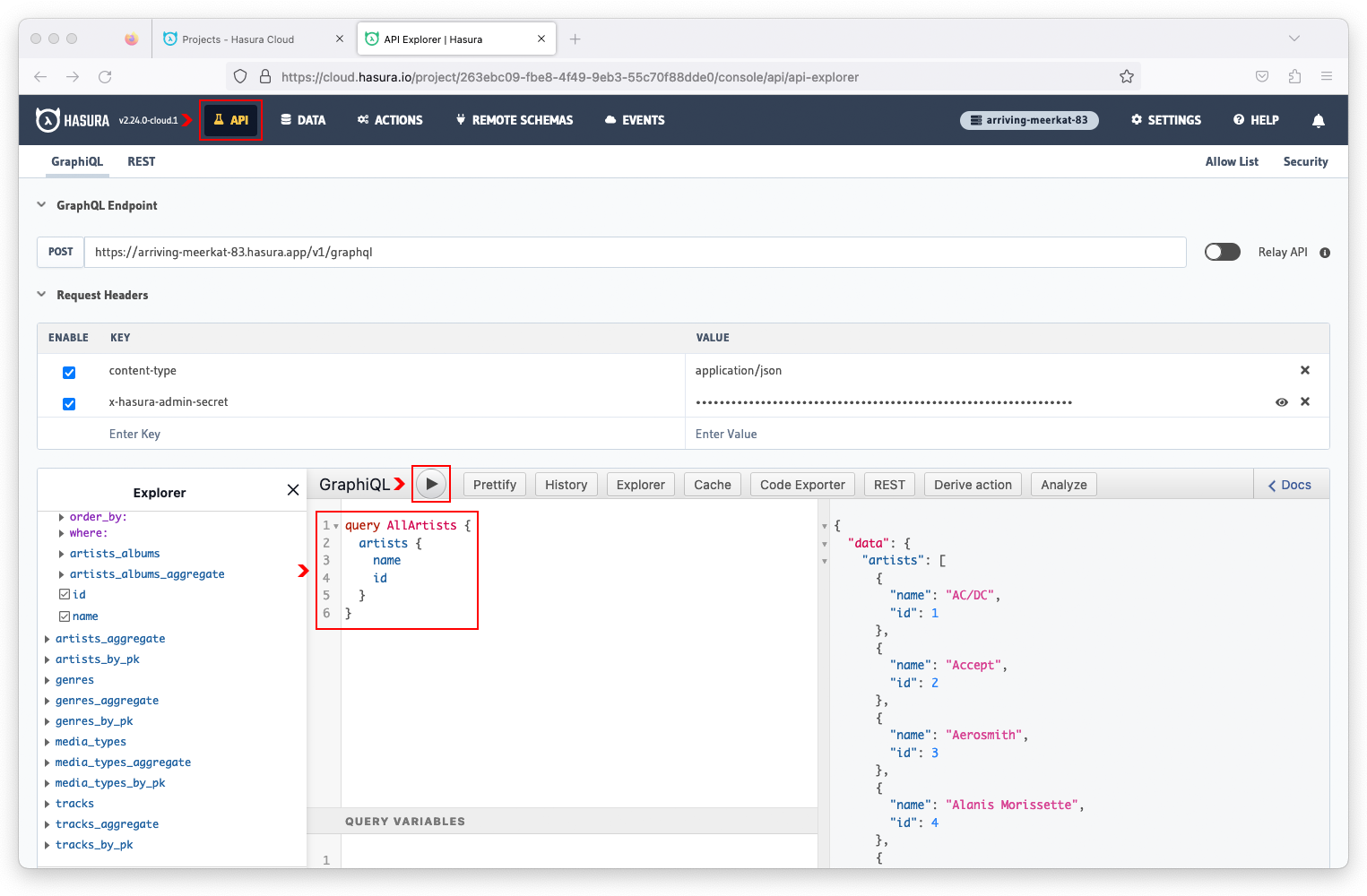Viewport: 1367px width, 896px height.
Task: Toggle the Relay API switch
Action: (1222, 252)
